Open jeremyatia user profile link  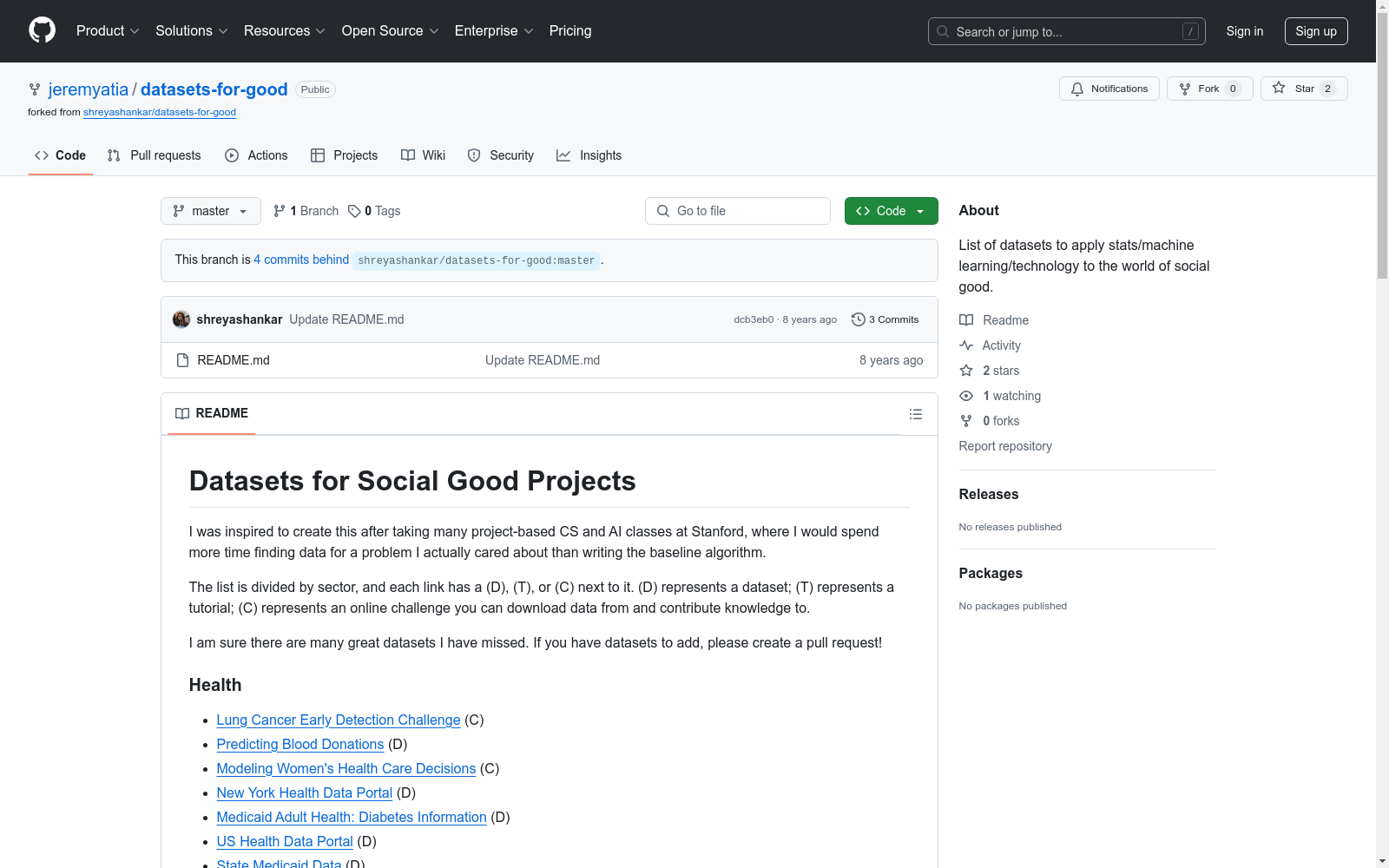(x=89, y=89)
